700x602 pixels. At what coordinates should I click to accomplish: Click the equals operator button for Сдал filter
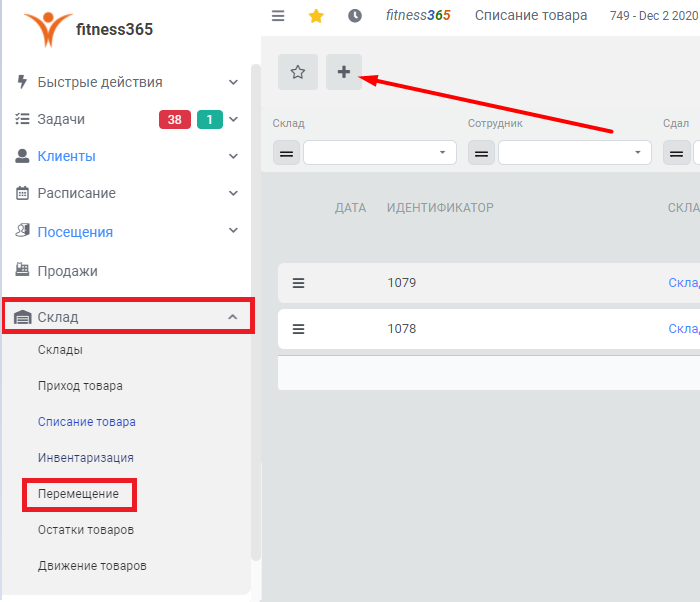(x=676, y=153)
